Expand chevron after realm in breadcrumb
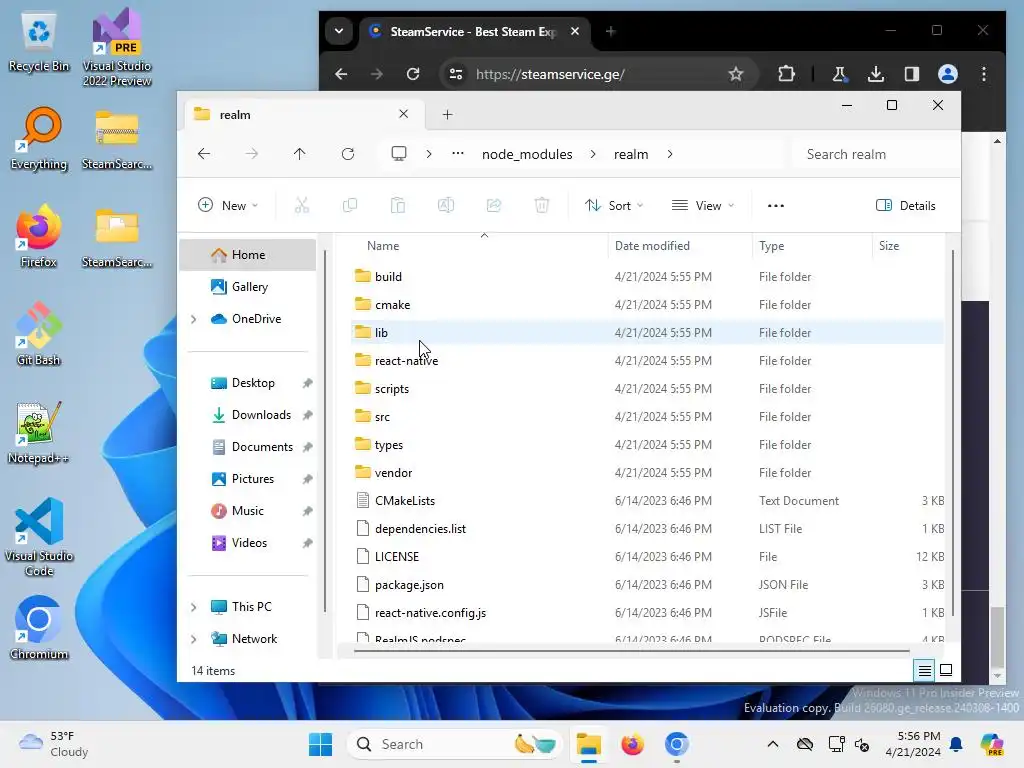This screenshot has width=1024, height=768. pos(670,154)
